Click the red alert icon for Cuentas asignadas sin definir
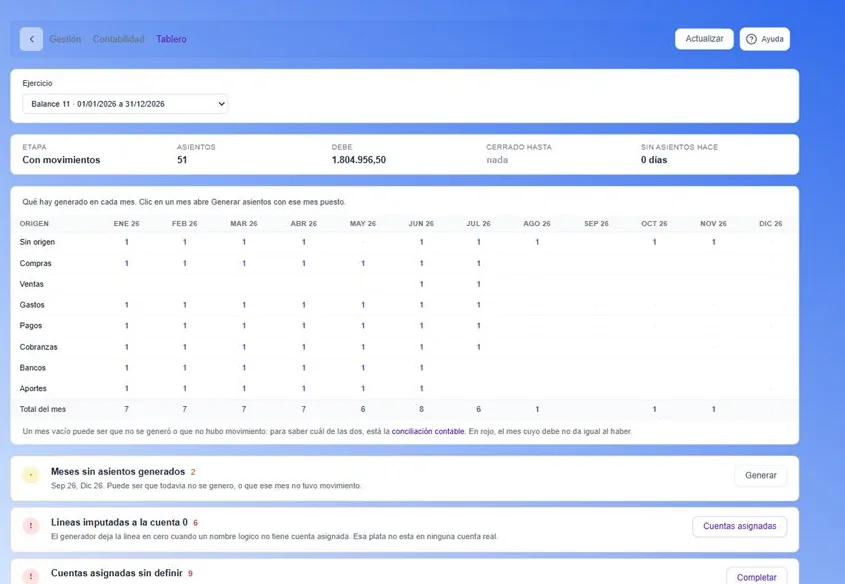845x584 pixels. 31,576
